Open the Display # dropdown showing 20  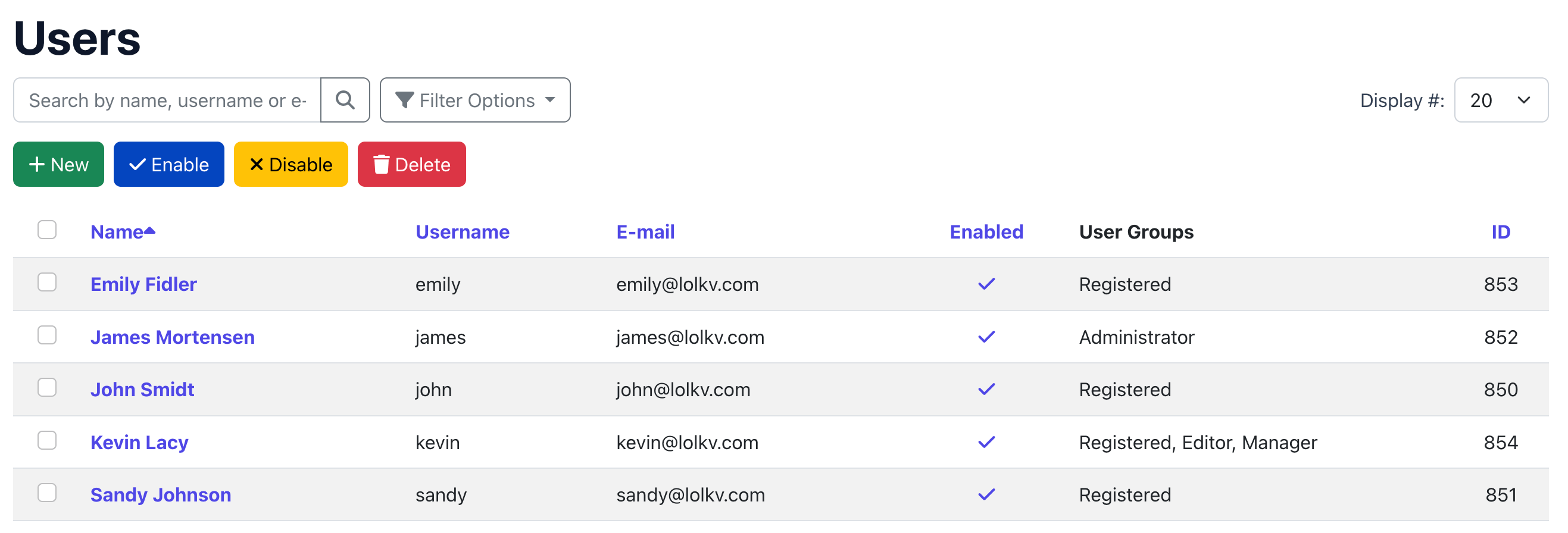tap(1501, 100)
